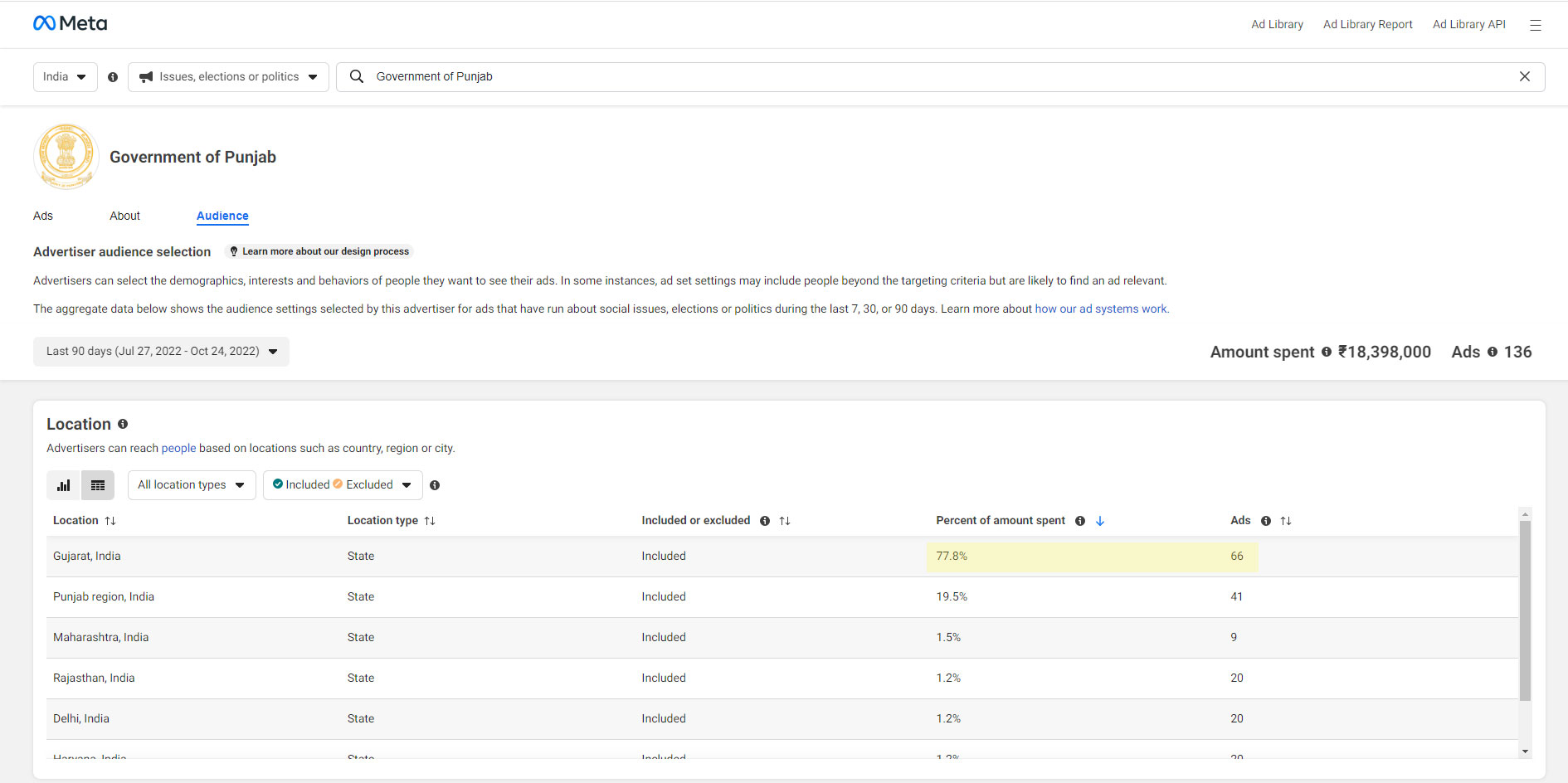
Task: Switch to the Ads tab
Action: pos(43,216)
